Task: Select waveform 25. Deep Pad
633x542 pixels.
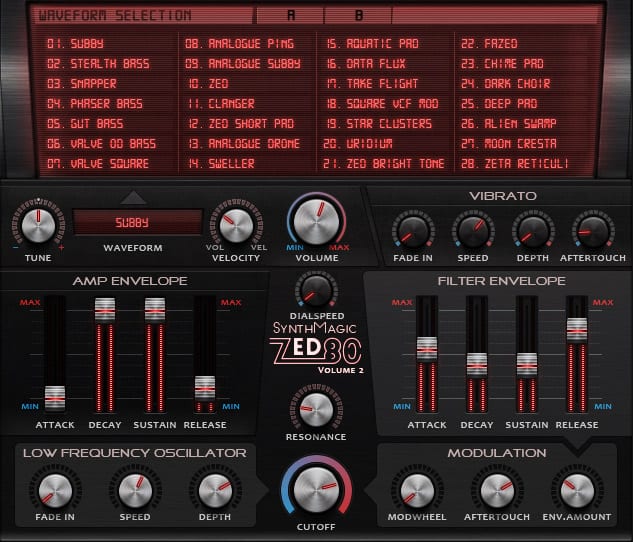Action: point(499,104)
